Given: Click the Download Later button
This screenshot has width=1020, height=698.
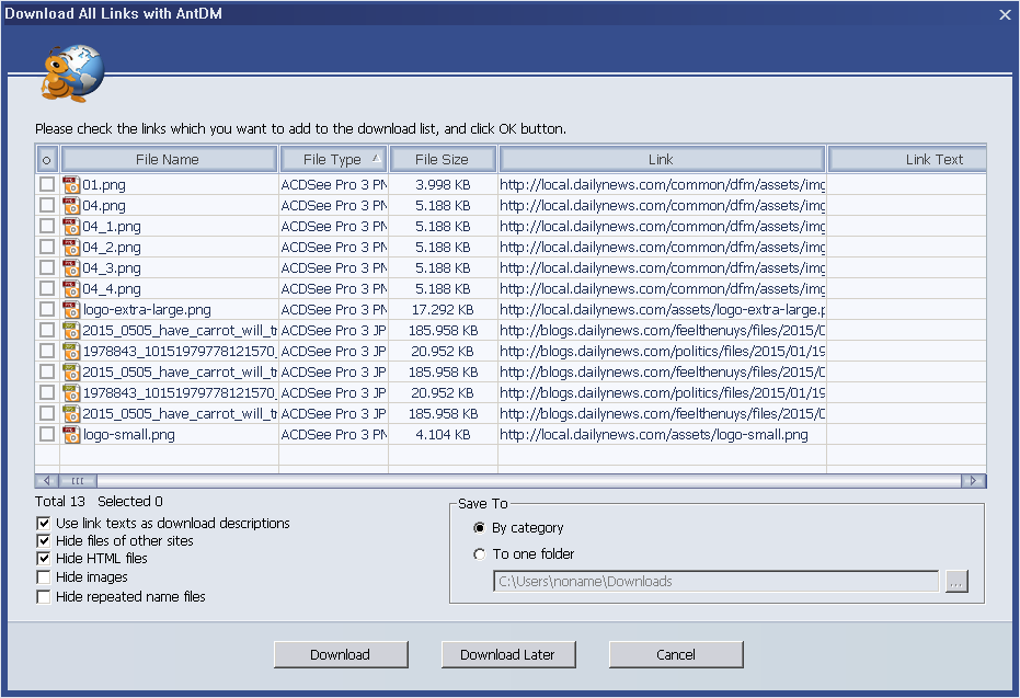Looking at the screenshot, I should click(508, 654).
